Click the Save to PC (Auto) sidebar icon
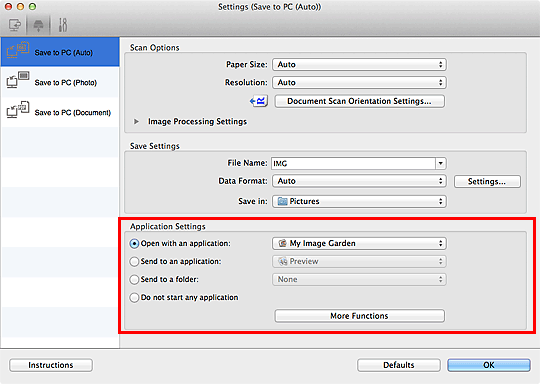The image size is (540, 384). (18, 51)
